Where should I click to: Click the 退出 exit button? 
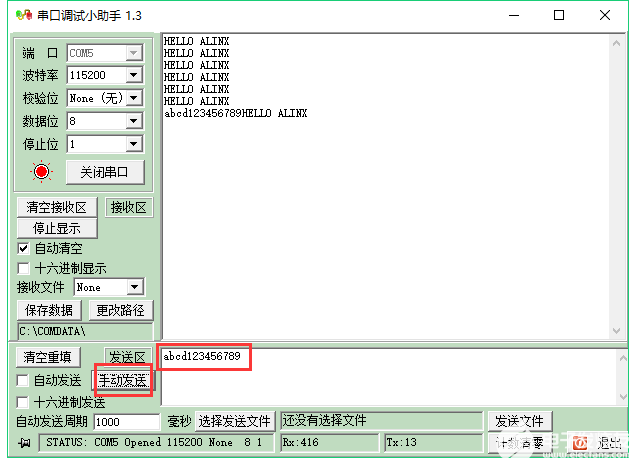click(596, 443)
